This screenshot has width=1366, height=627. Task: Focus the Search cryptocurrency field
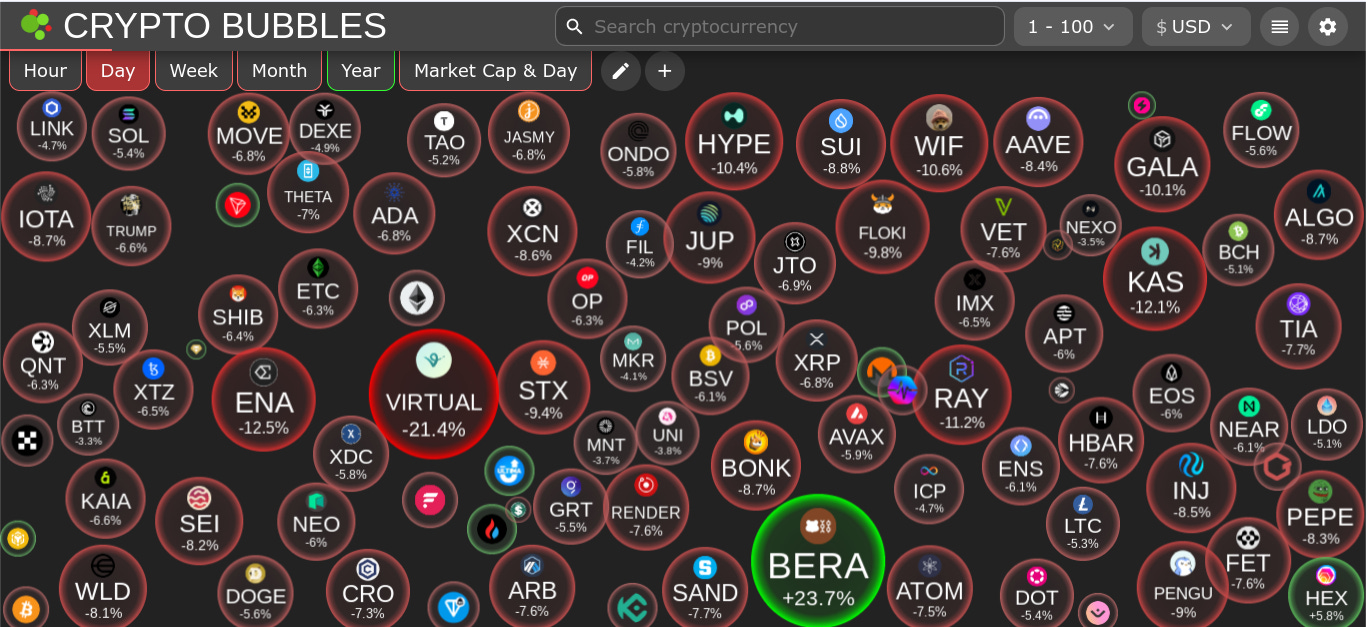780,26
